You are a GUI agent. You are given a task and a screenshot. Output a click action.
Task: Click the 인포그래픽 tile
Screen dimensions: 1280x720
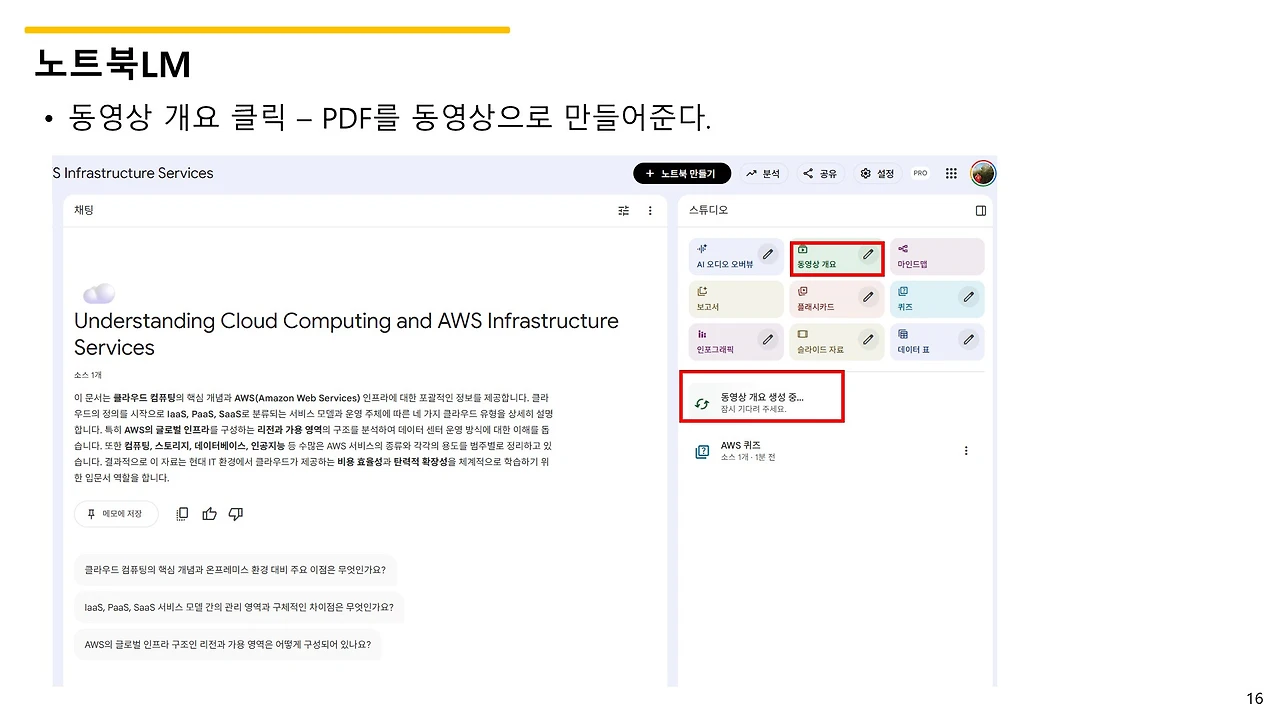click(736, 342)
